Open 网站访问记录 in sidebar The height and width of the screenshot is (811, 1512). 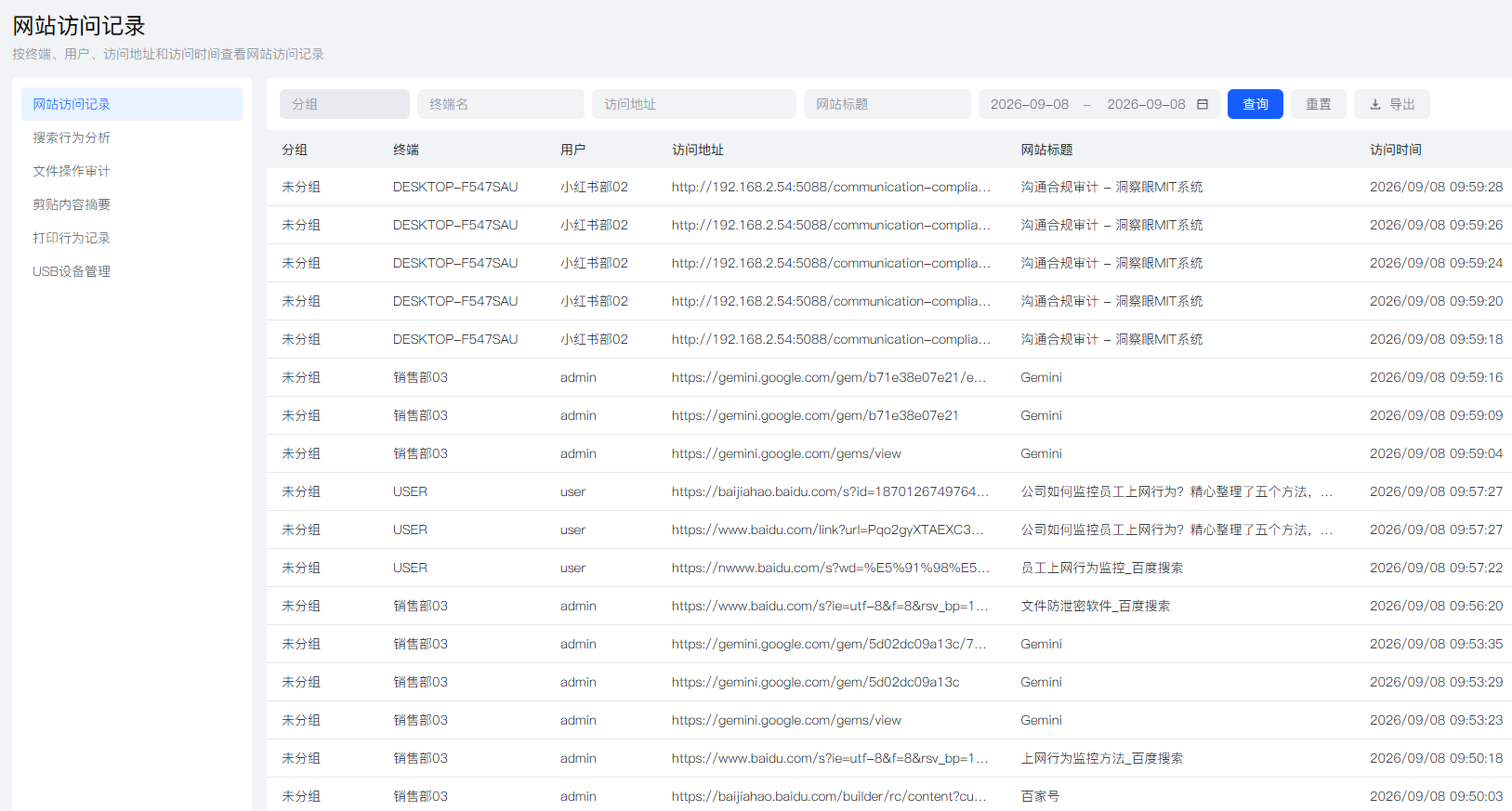coord(132,104)
